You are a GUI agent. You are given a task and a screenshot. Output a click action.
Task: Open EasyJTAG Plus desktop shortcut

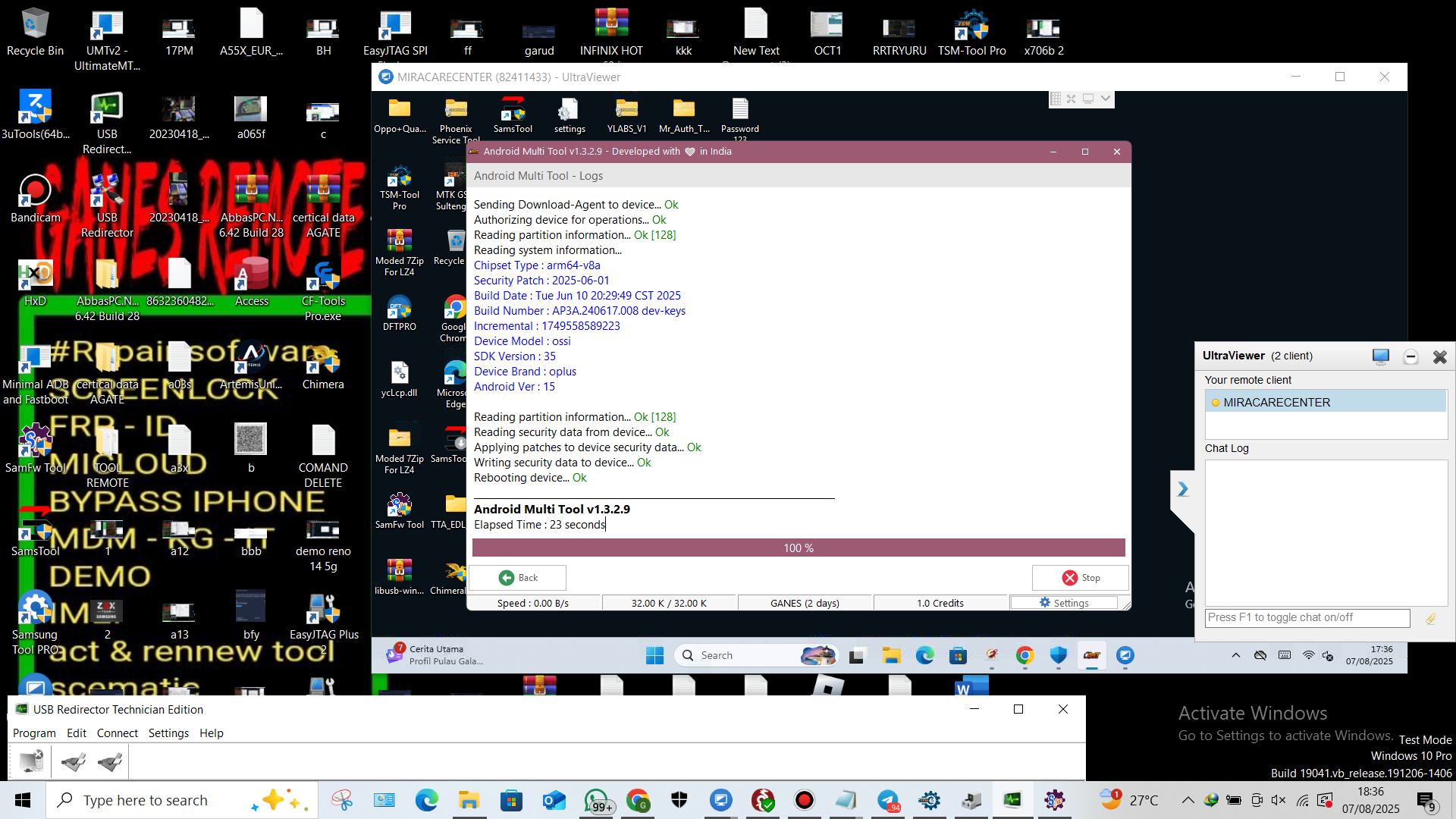point(323,623)
